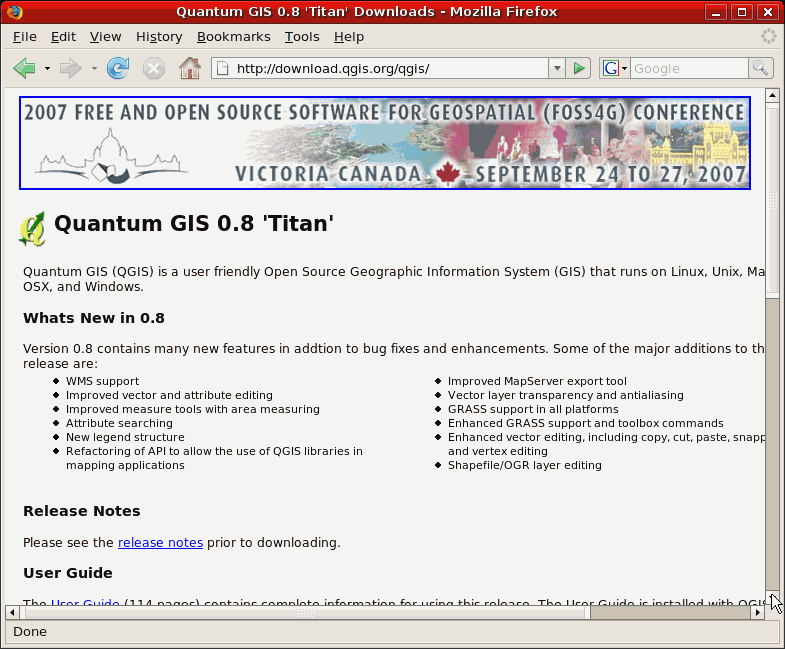The width and height of the screenshot is (785, 649).
Task: Reload the current page
Action: (x=118, y=68)
